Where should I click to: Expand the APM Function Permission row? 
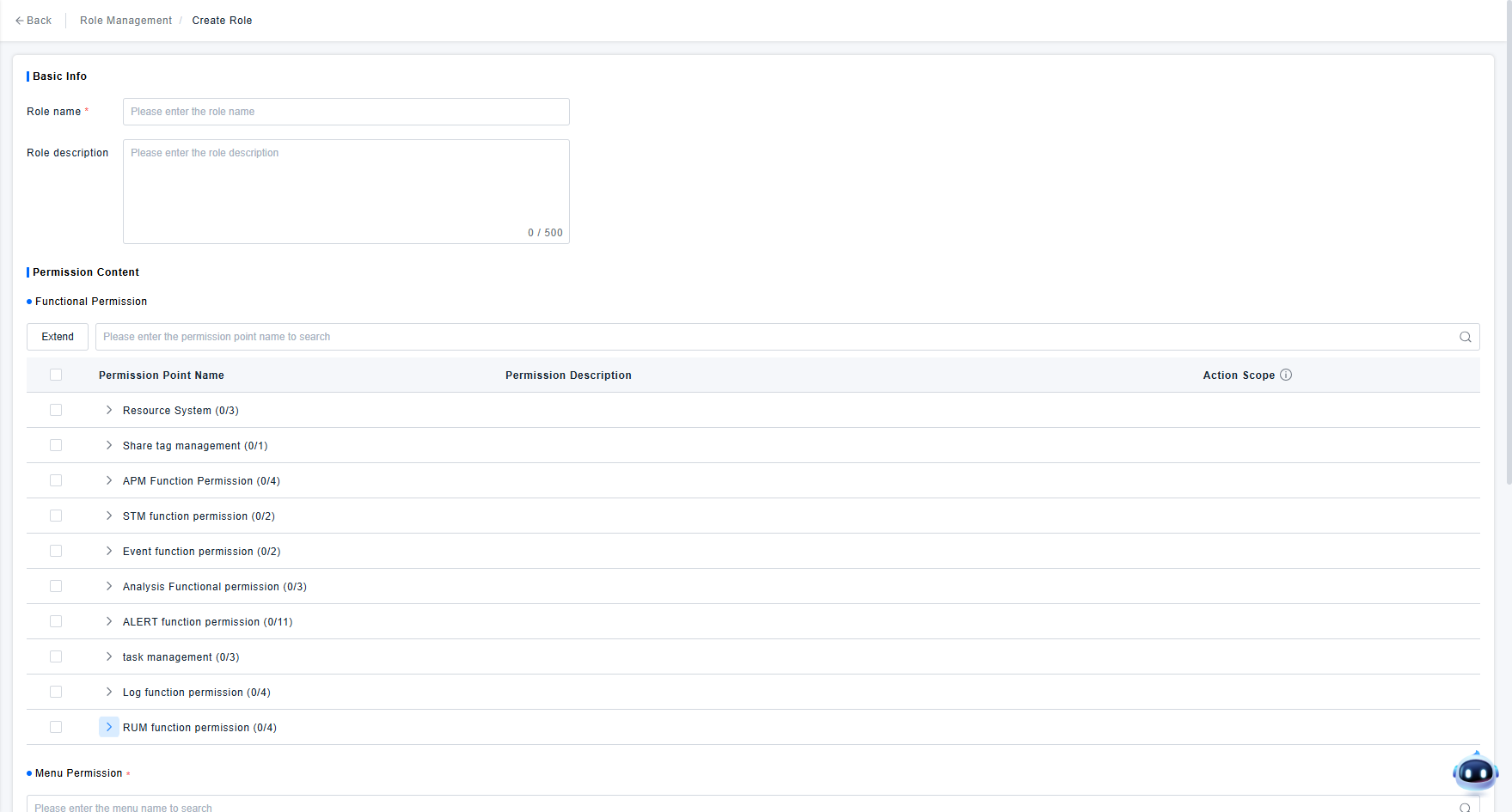coord(109,481)
